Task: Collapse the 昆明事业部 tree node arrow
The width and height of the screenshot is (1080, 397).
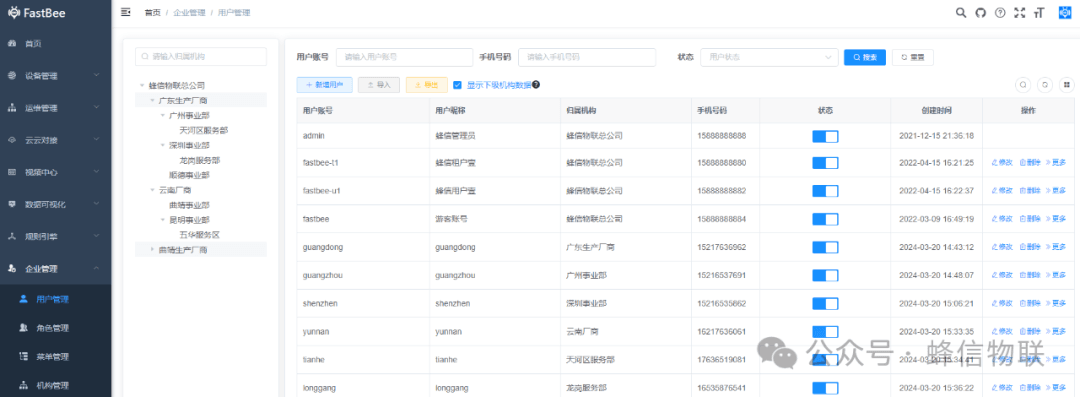Action: 163,220
